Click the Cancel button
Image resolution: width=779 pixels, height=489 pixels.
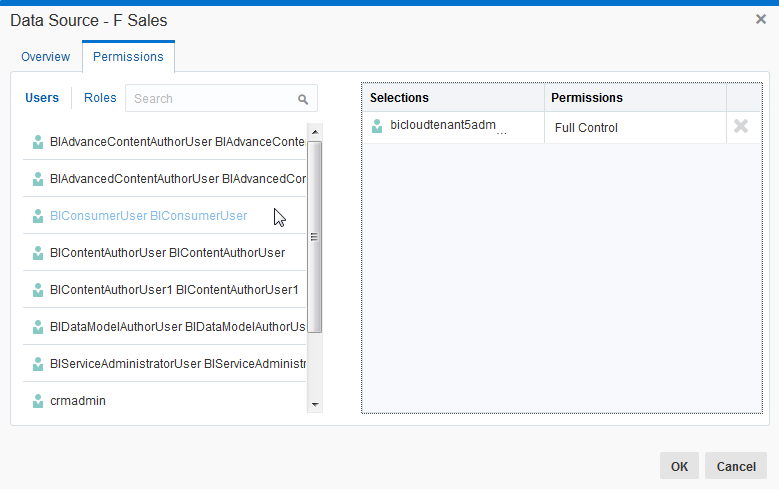point(736,466)
